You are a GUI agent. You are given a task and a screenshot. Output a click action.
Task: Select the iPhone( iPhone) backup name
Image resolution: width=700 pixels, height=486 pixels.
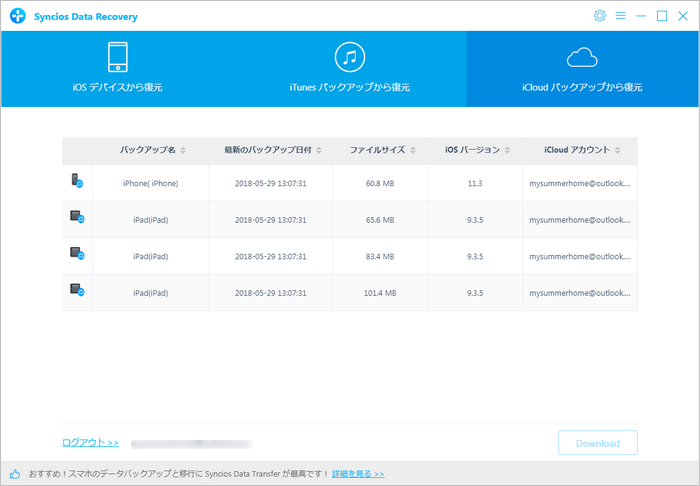[150, 183]
